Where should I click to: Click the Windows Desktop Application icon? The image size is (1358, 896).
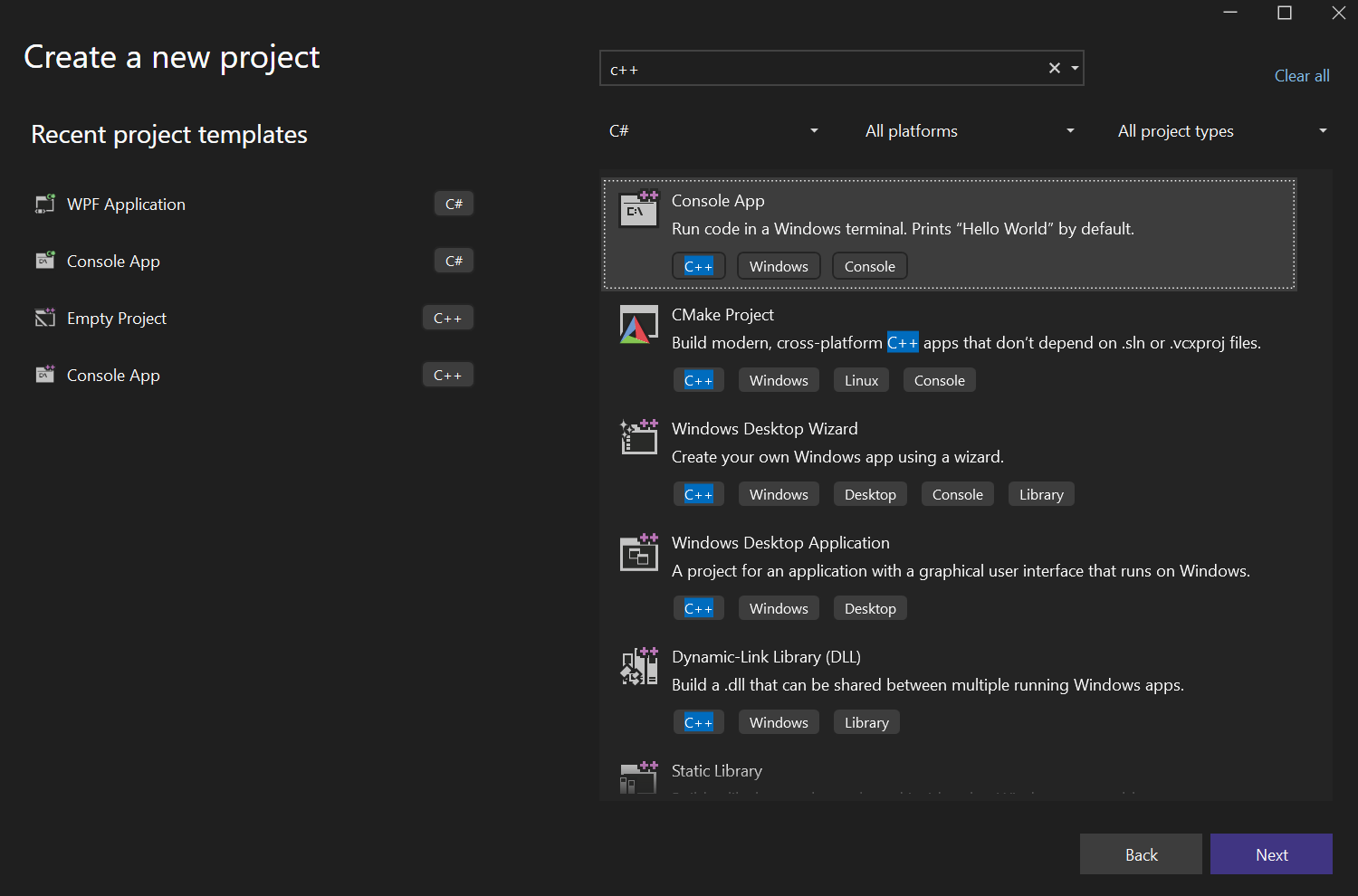coord(638,552)
